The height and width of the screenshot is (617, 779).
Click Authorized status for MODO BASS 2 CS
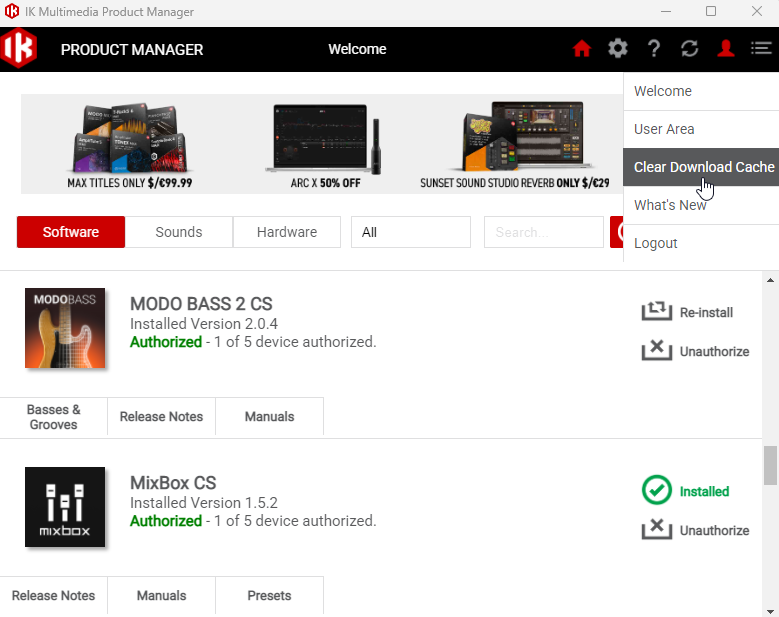click(166, 342)
